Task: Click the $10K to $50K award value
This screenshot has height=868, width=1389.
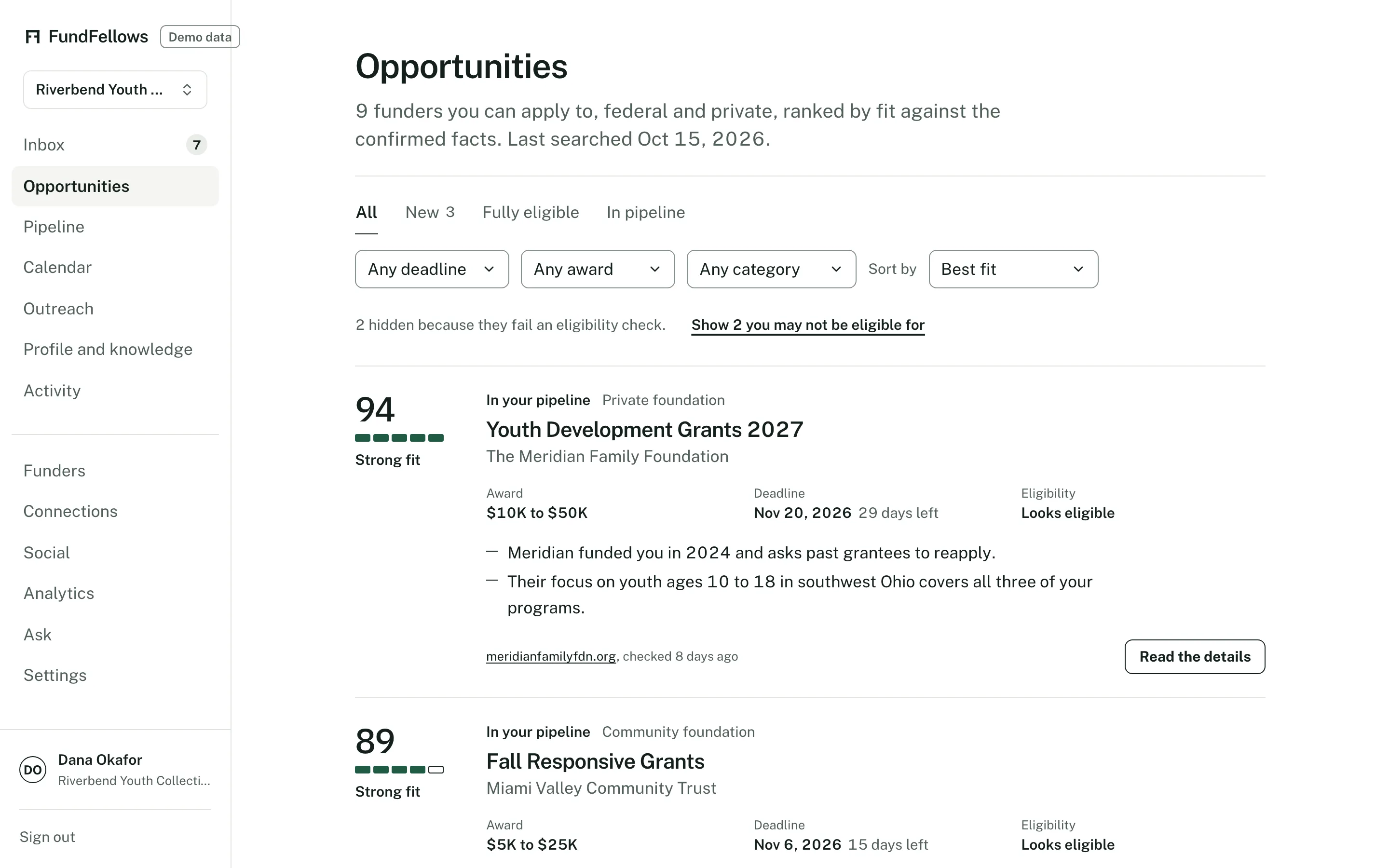Action: pyautogui.click(x=537, y=513)
